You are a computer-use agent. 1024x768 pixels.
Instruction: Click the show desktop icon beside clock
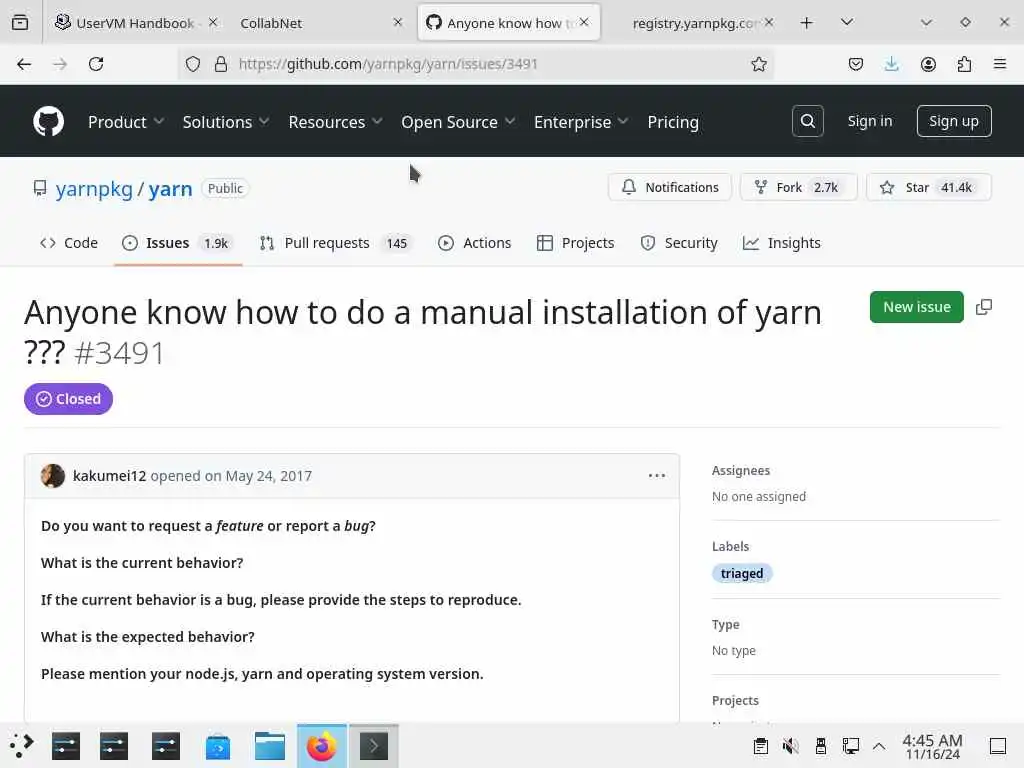point(998,746)
